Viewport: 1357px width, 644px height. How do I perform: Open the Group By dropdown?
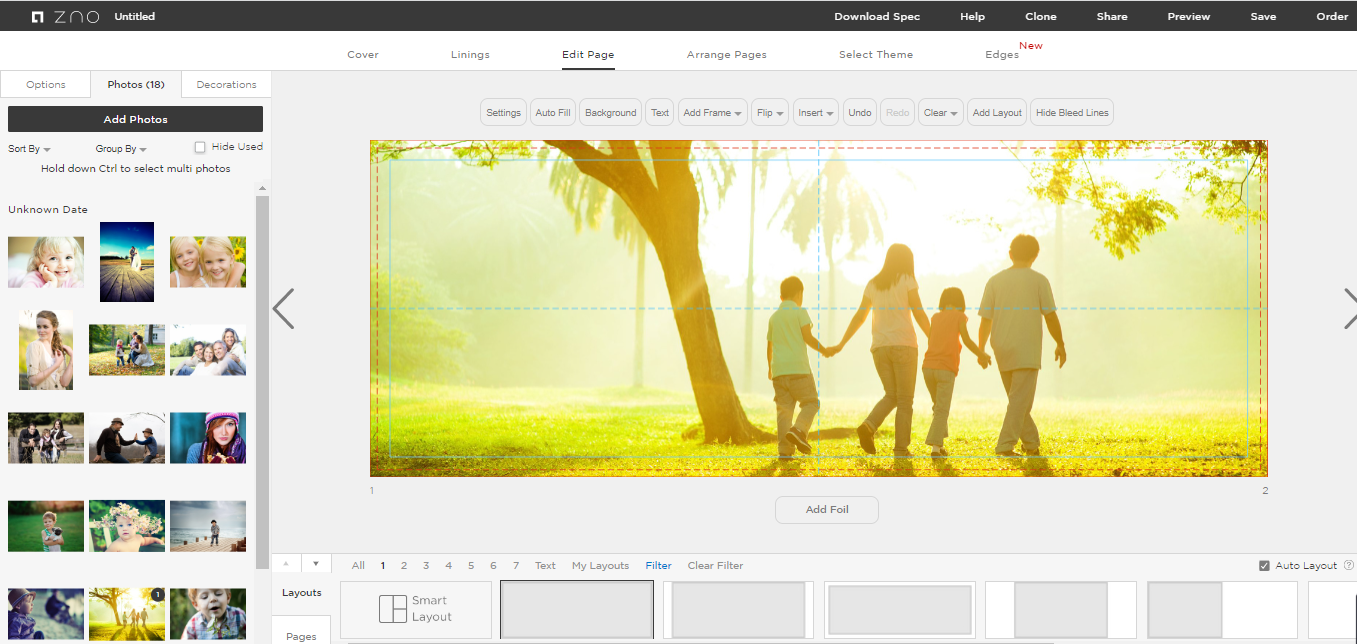coord(121,149)
